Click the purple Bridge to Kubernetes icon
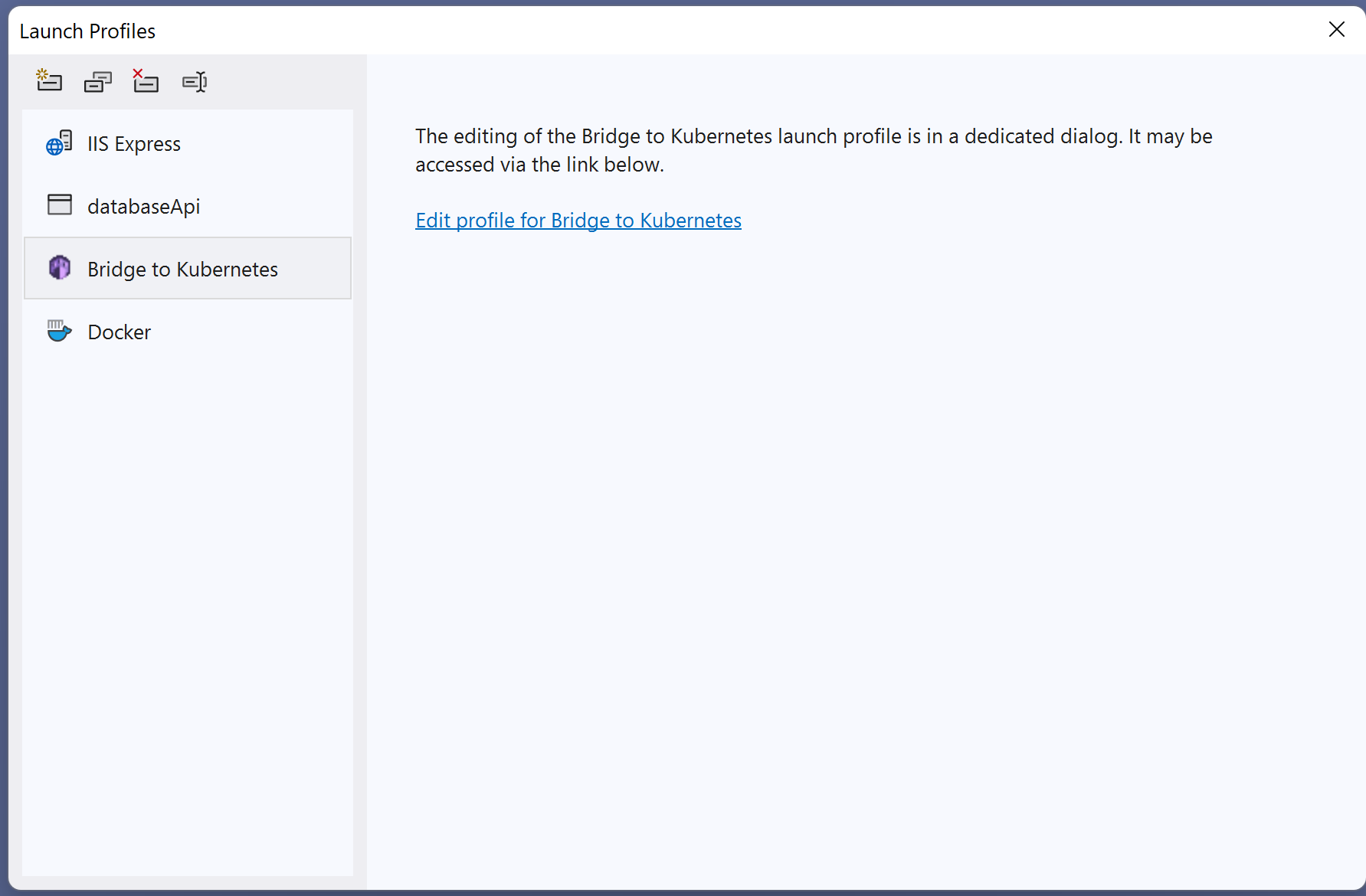 pyautogui.click(x=59, y=268)
